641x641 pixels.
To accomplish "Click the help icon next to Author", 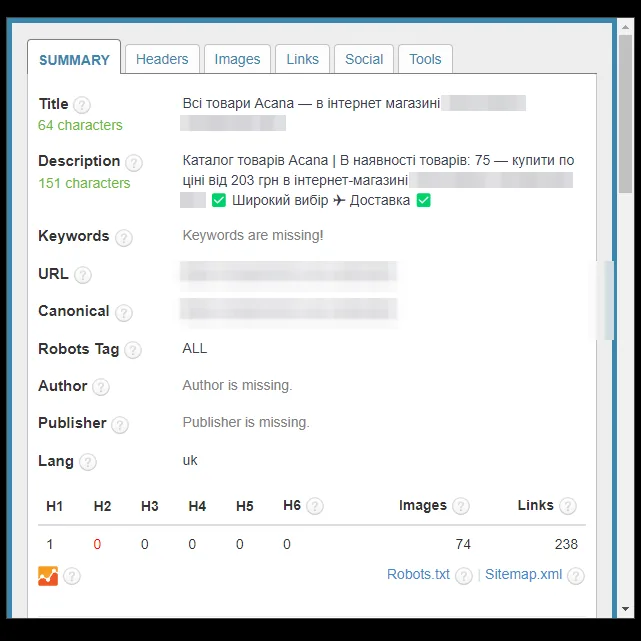I will (x=101, y=387).
